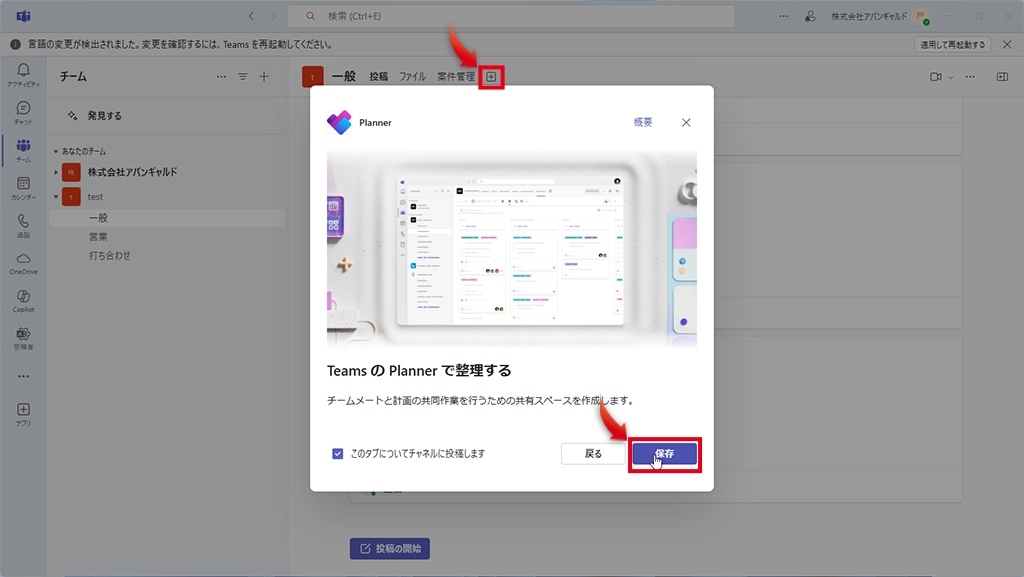Click the Planner app logo in dialog

pos(340,123)
